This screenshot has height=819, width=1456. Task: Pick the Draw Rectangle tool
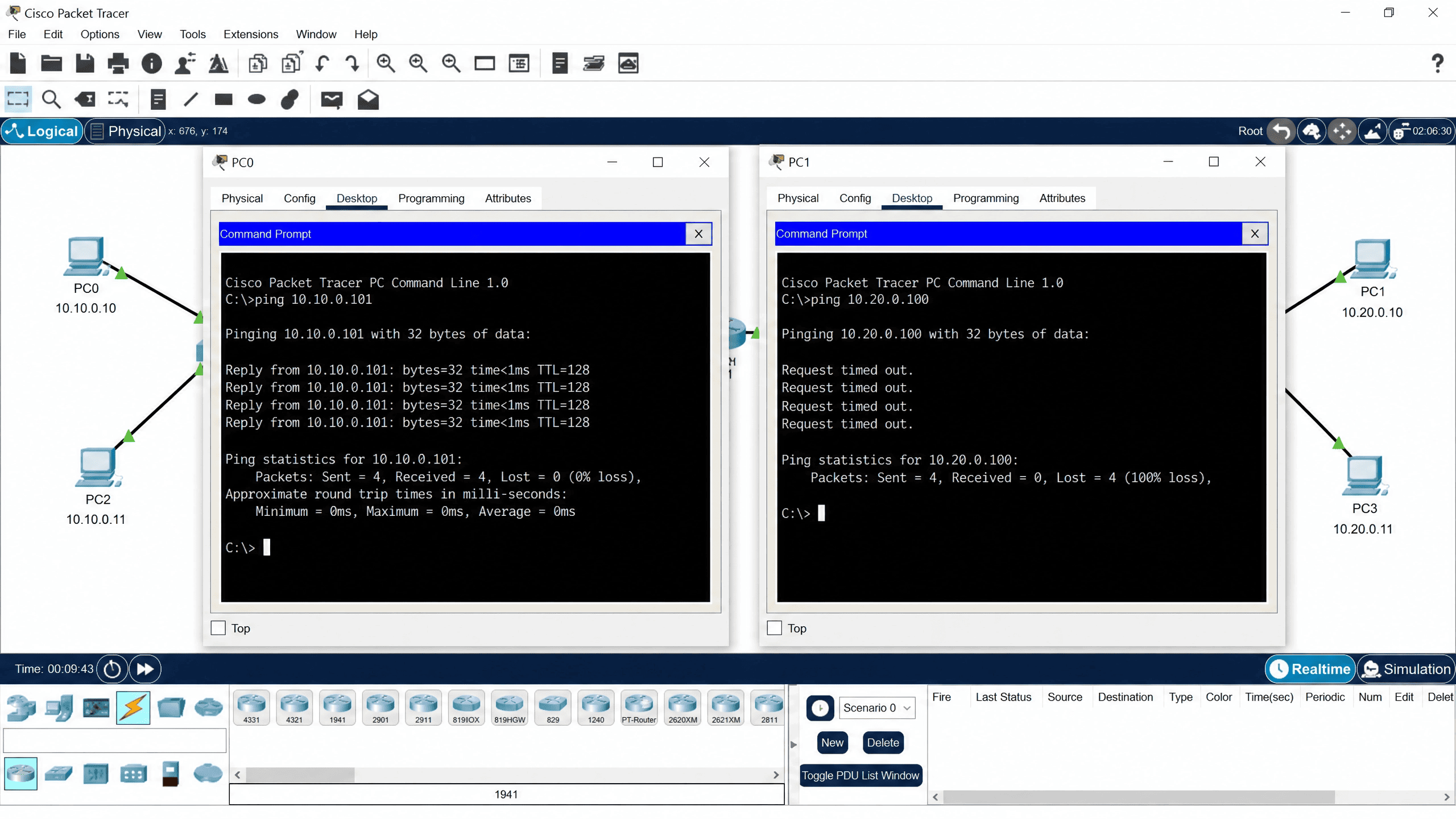pyautogui.click(x=224, y=100)
